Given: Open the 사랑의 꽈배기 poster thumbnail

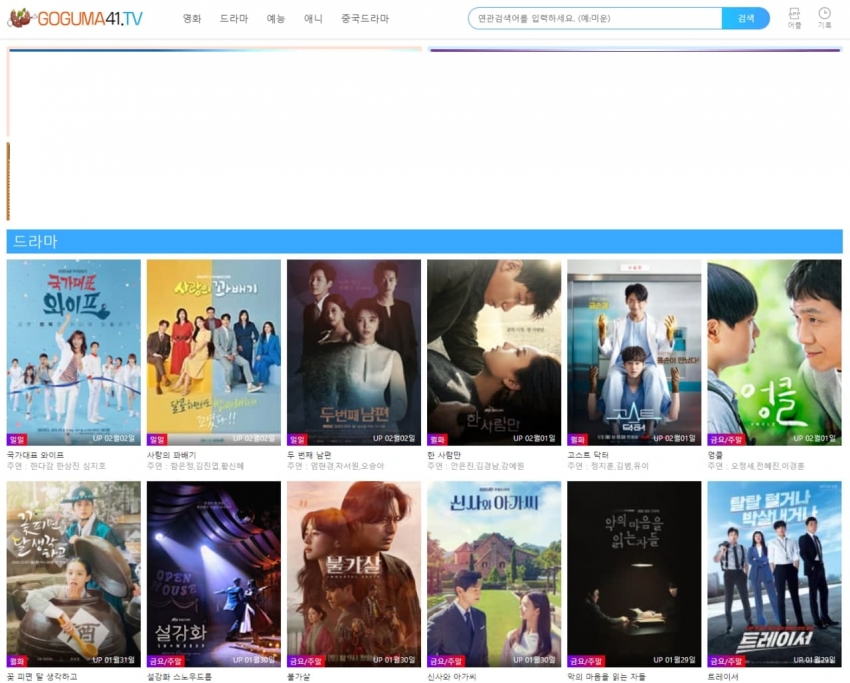Looking at the screenshot, I should click(x=214, y=352).
